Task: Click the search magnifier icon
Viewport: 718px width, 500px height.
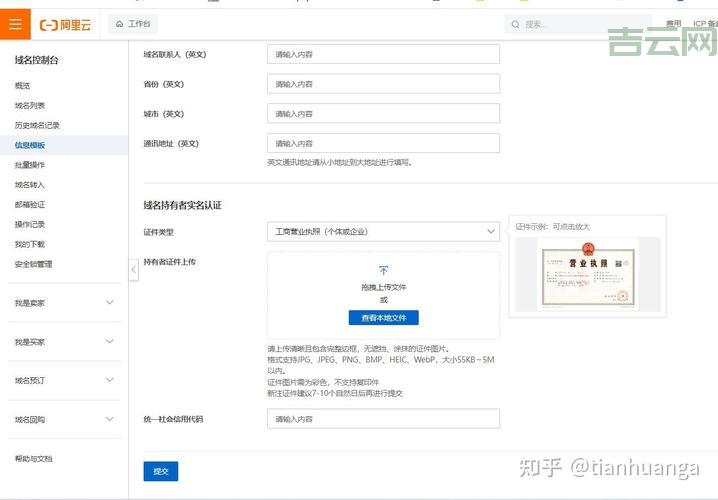Action: 516,24
